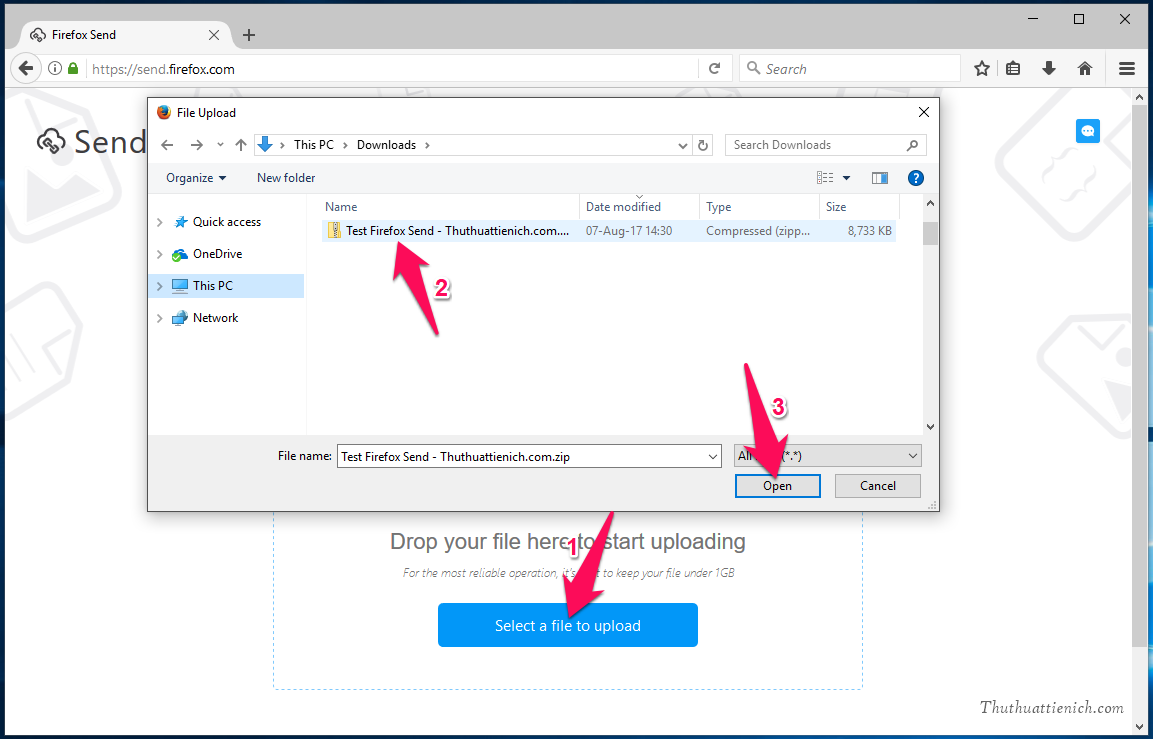
Task: Close the File Upload dialog
Action: 924,112
